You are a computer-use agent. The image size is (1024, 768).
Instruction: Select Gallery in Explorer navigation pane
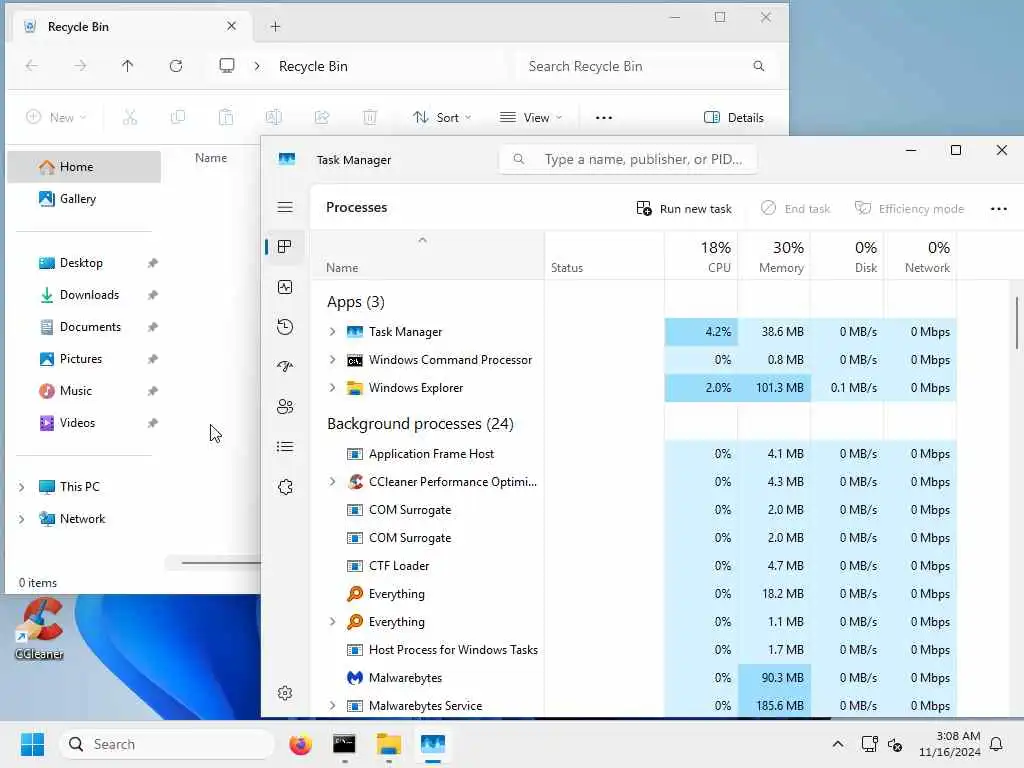(x=84, y=199)
